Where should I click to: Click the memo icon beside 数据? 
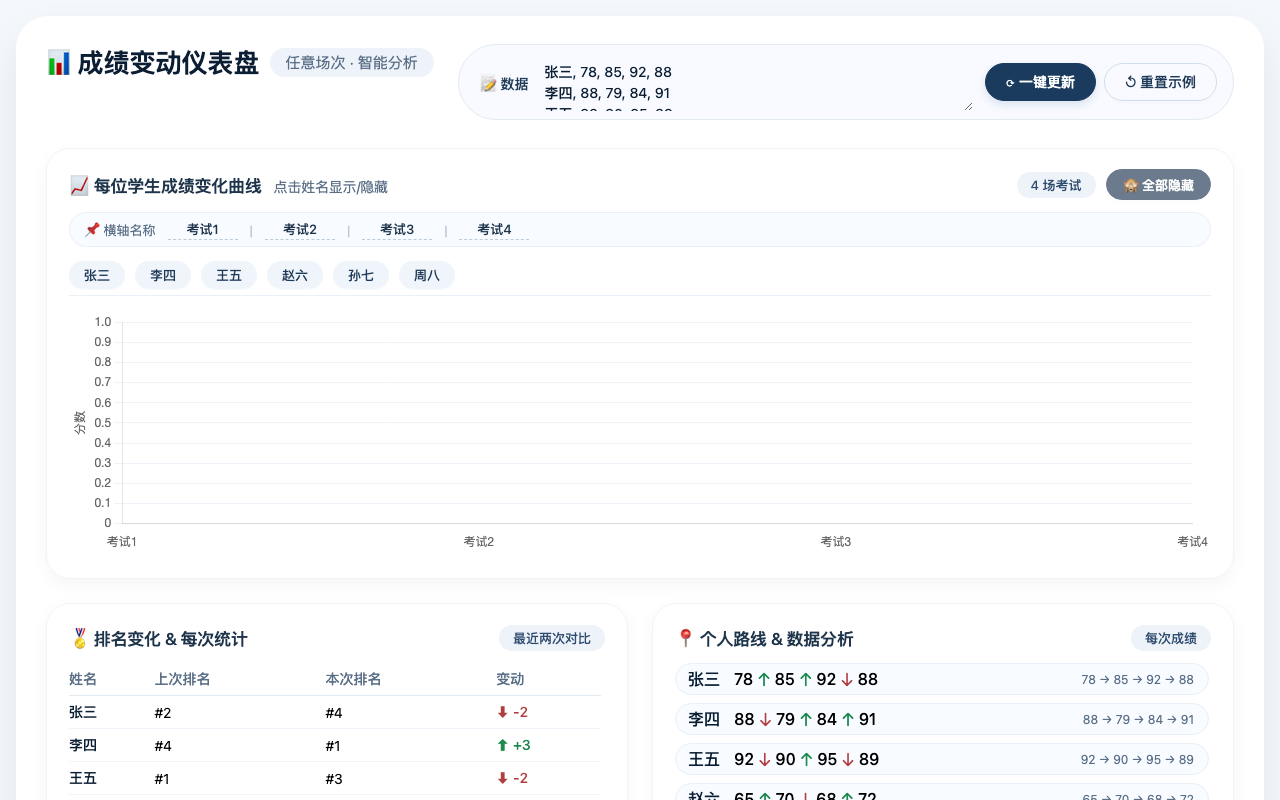click(488, 84)
